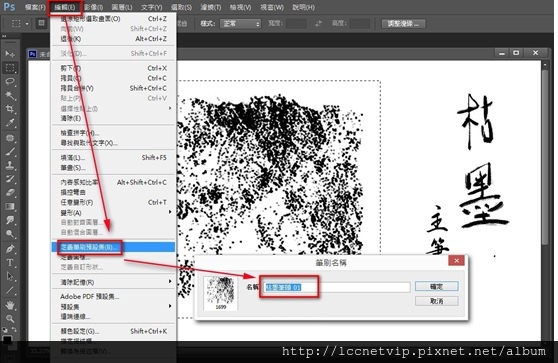Viewport: 558px width, 363px height.
Task: Click the brush preview thumbnail in dialog
Action: pos(221,293)
